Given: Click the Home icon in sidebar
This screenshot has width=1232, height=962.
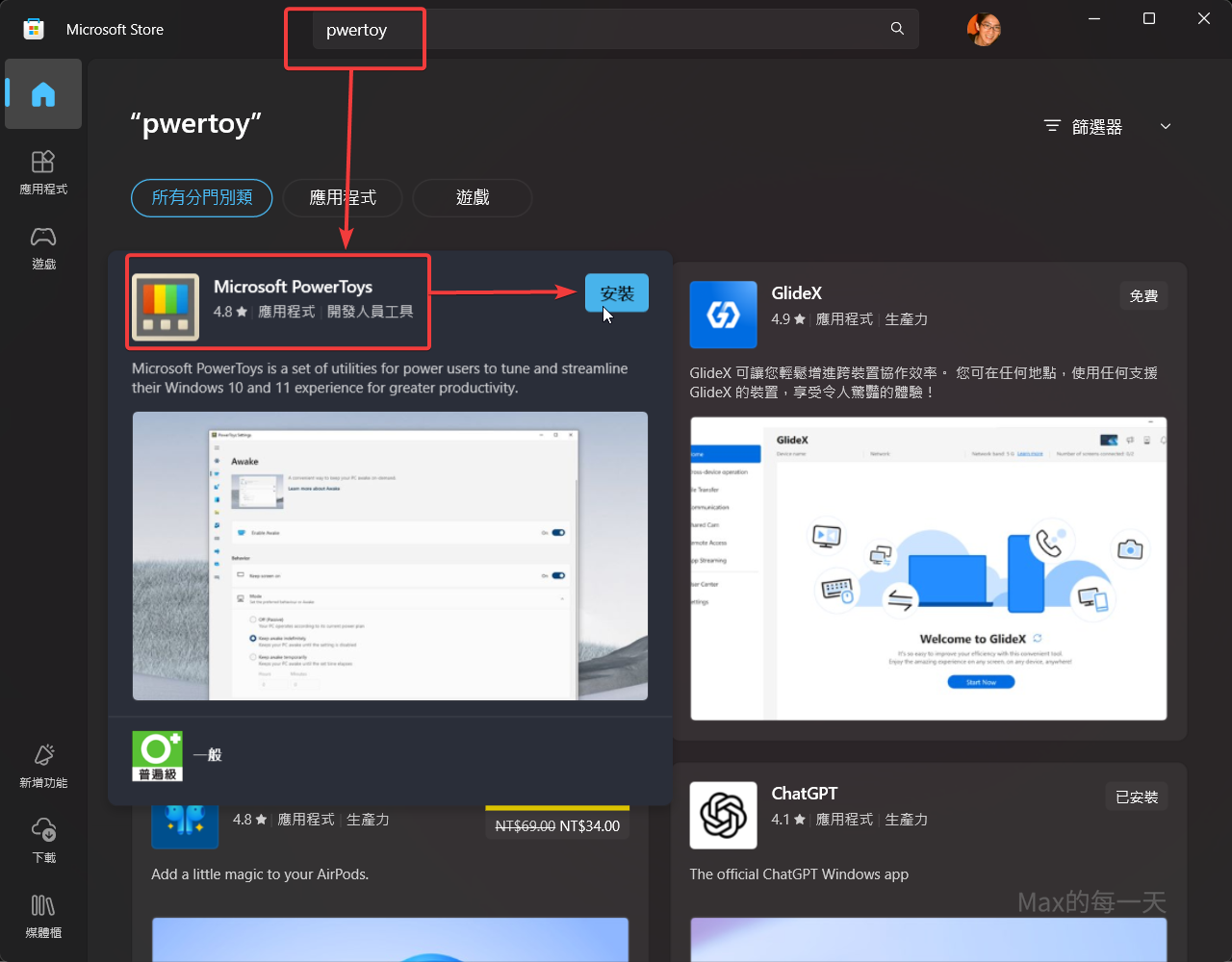Looking at the screenshot, I should pyautogui.click(x=43, y=94).
